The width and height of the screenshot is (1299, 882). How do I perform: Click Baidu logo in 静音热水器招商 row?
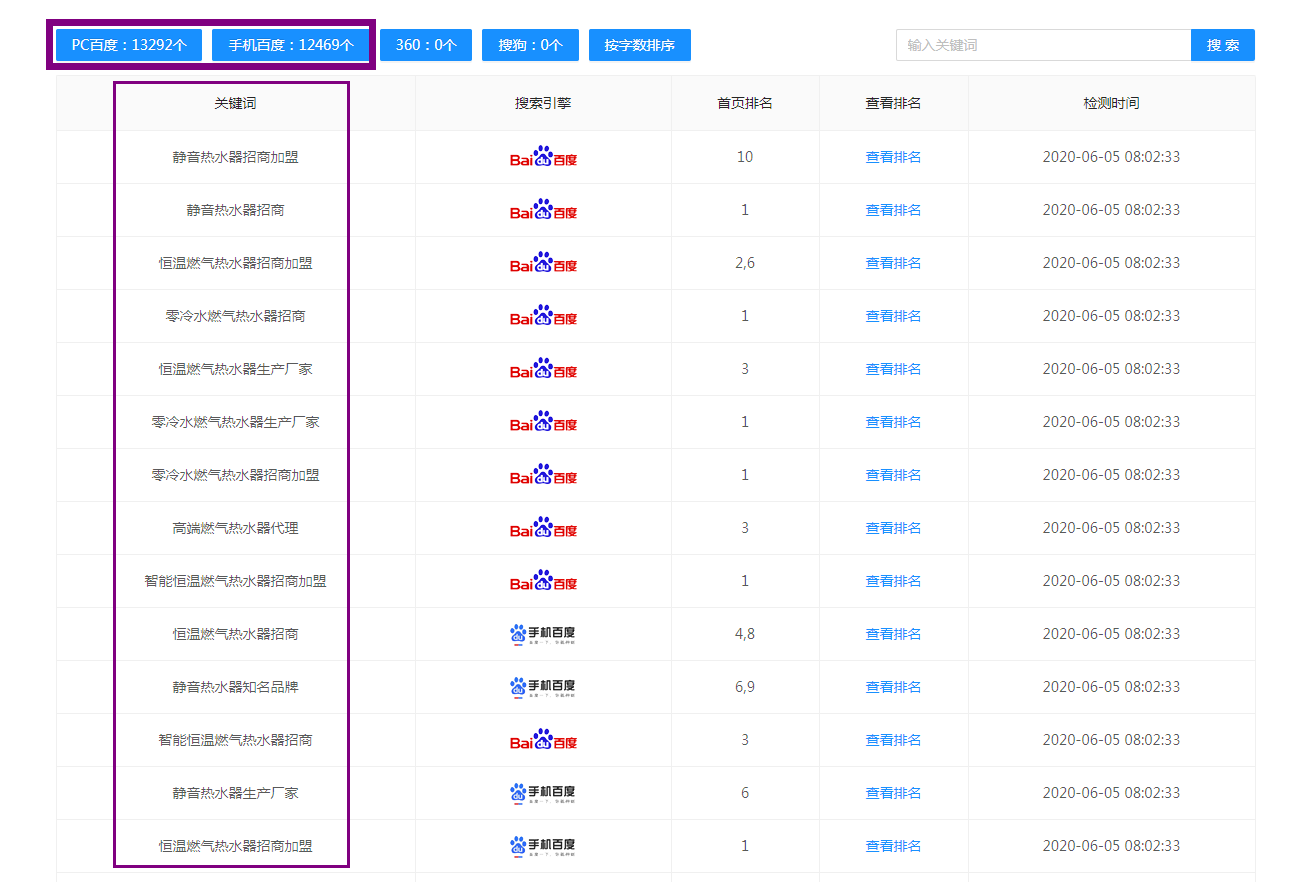543,210
